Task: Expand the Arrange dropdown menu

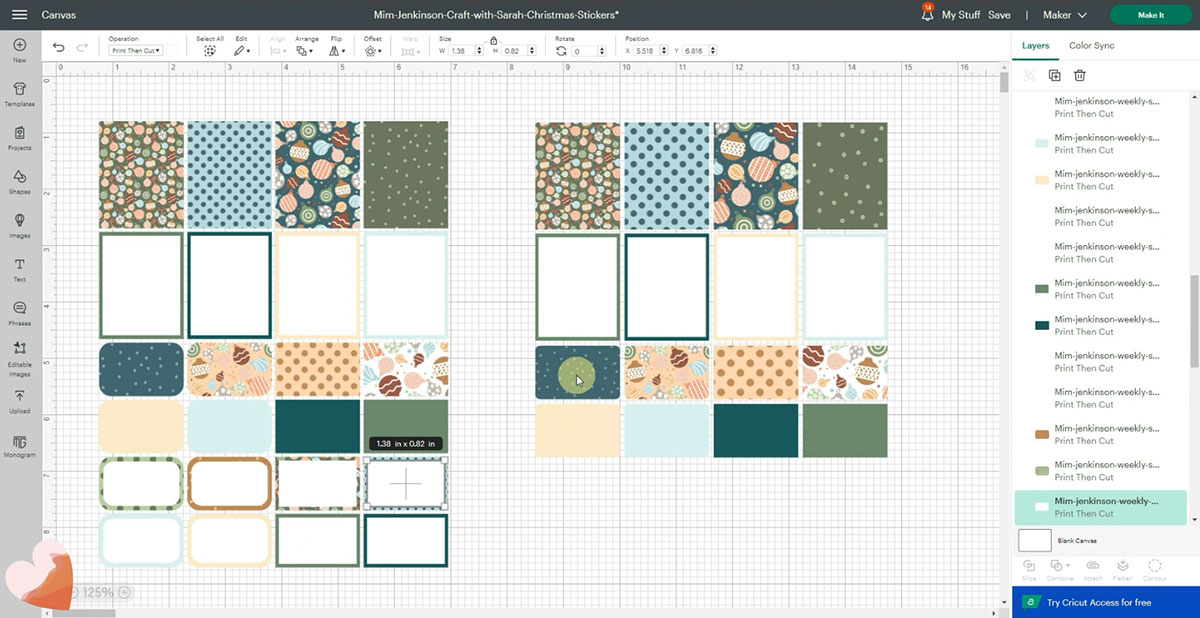Action: coord(306,50)
